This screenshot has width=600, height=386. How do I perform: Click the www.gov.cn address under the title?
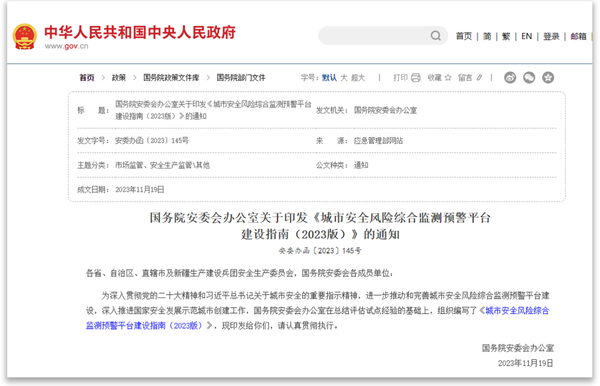[x=66, y=46]
